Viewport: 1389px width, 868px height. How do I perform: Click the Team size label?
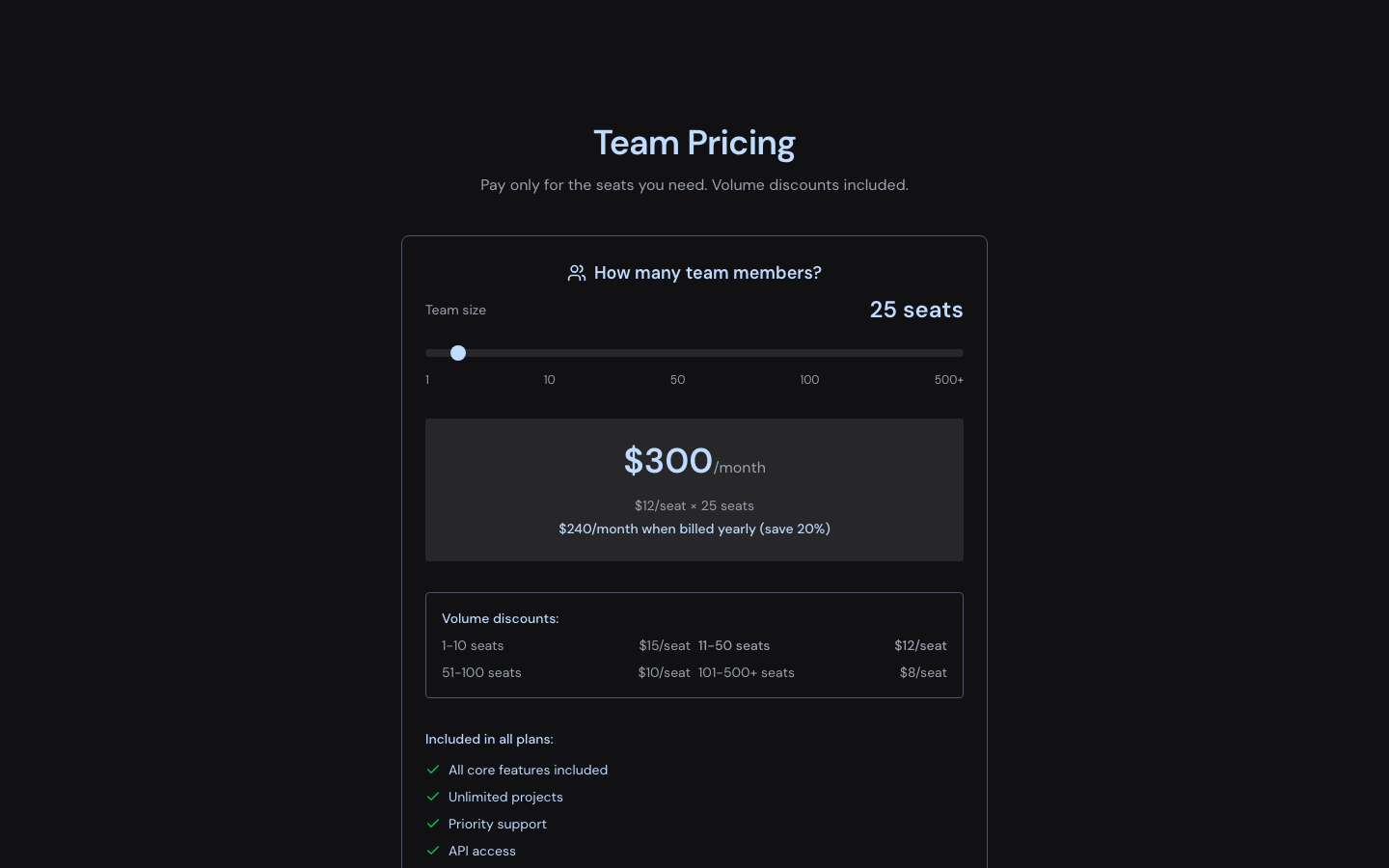point(455,310)
